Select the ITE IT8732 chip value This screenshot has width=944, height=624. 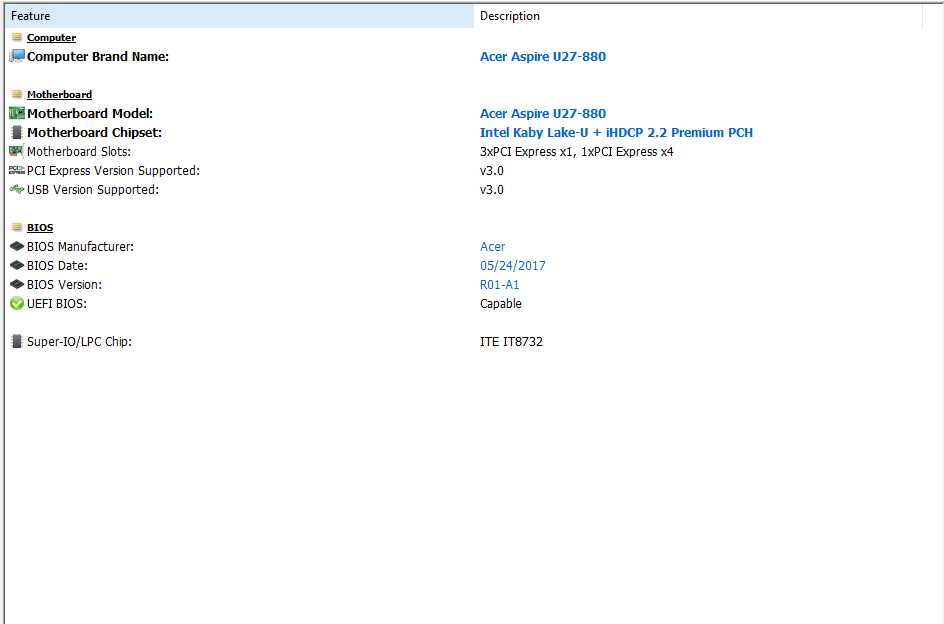coord(512,342)
